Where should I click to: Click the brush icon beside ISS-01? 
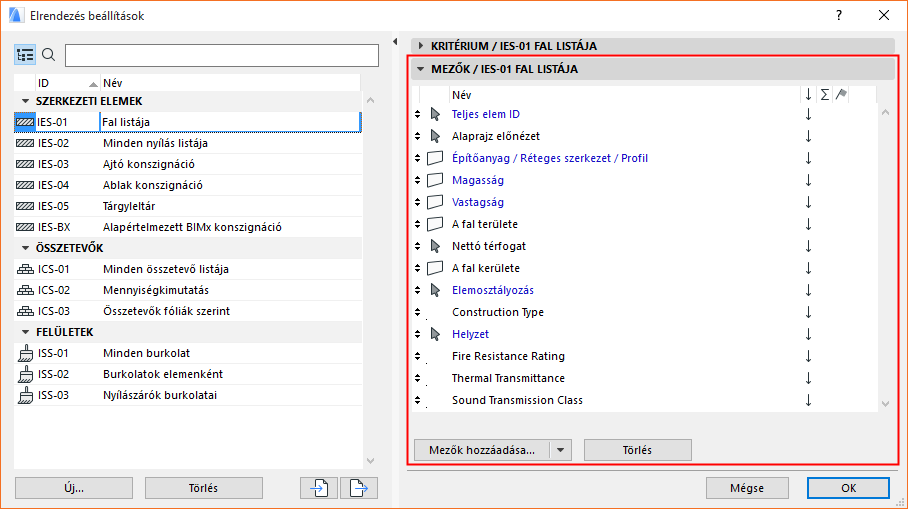click(x=26, y=353)
